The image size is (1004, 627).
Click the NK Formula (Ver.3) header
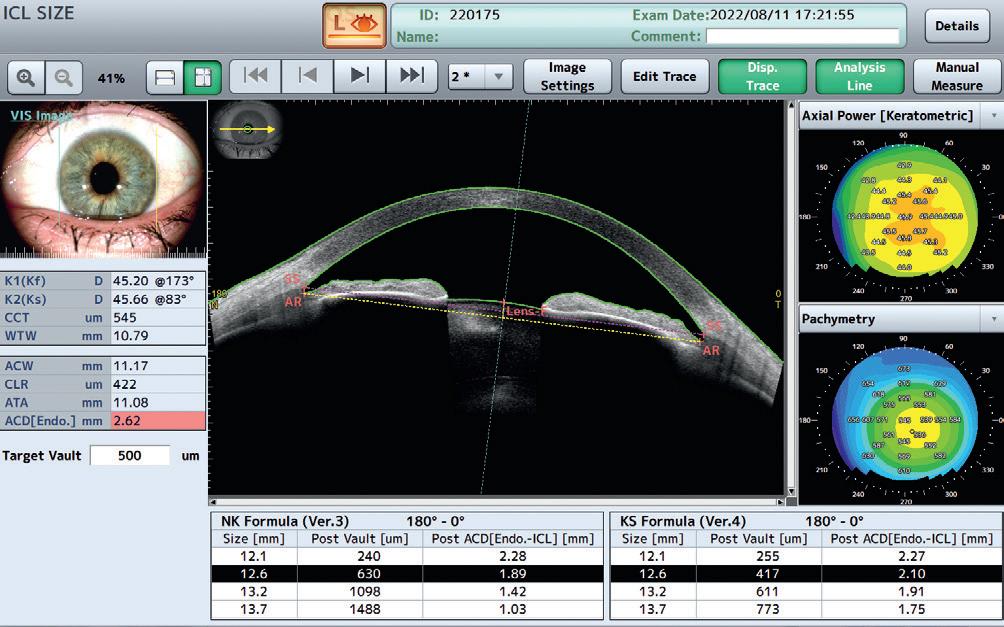(x=285, y=521)
